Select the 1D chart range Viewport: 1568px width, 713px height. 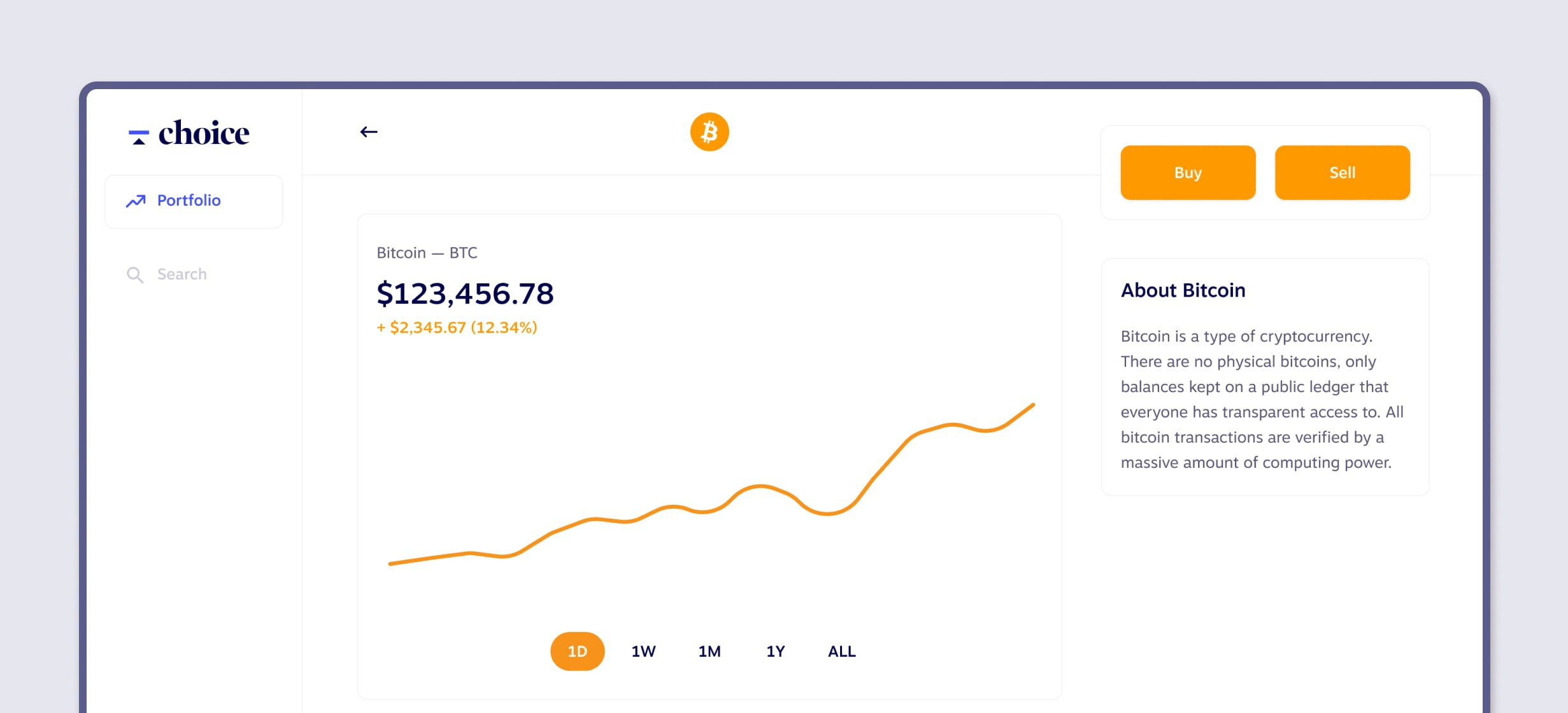(x=577, y=651)
